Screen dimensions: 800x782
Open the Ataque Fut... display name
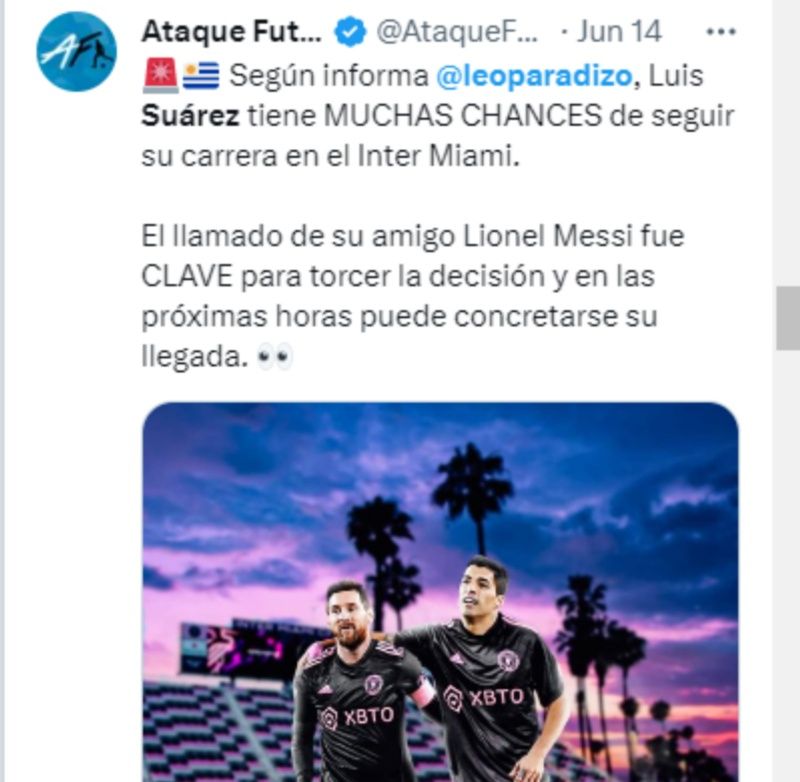click(x=231, y=32)
